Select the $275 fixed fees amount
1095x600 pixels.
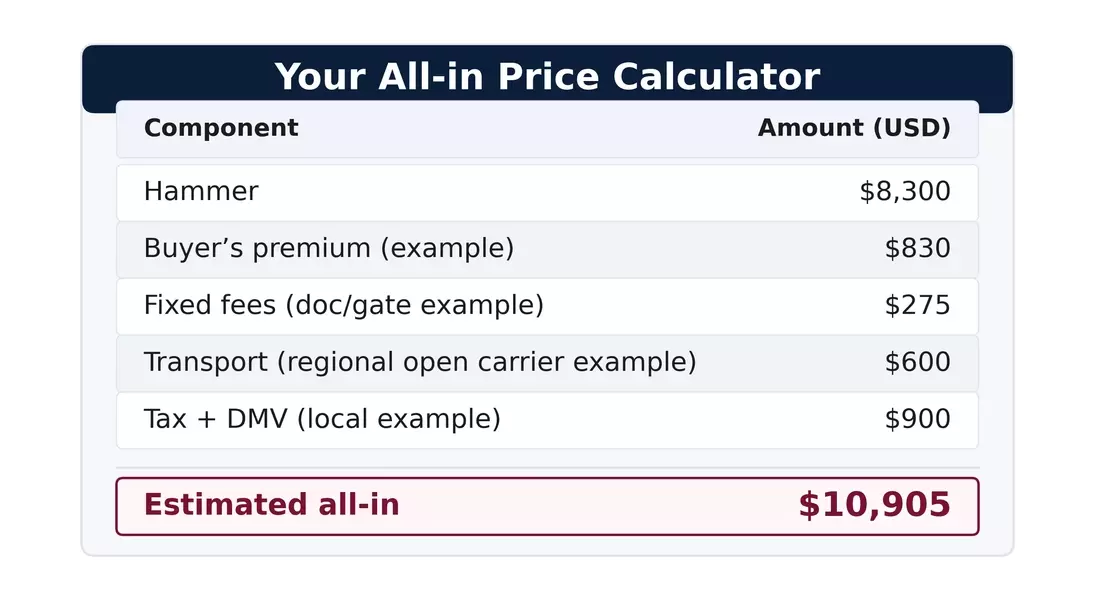917,305
